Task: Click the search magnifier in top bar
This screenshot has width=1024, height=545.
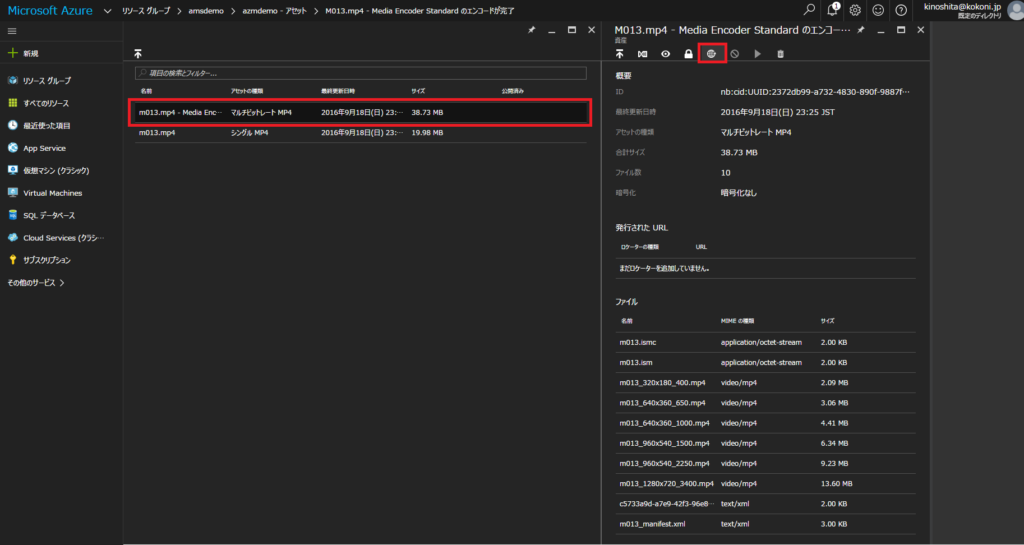Action: (809, 10)
